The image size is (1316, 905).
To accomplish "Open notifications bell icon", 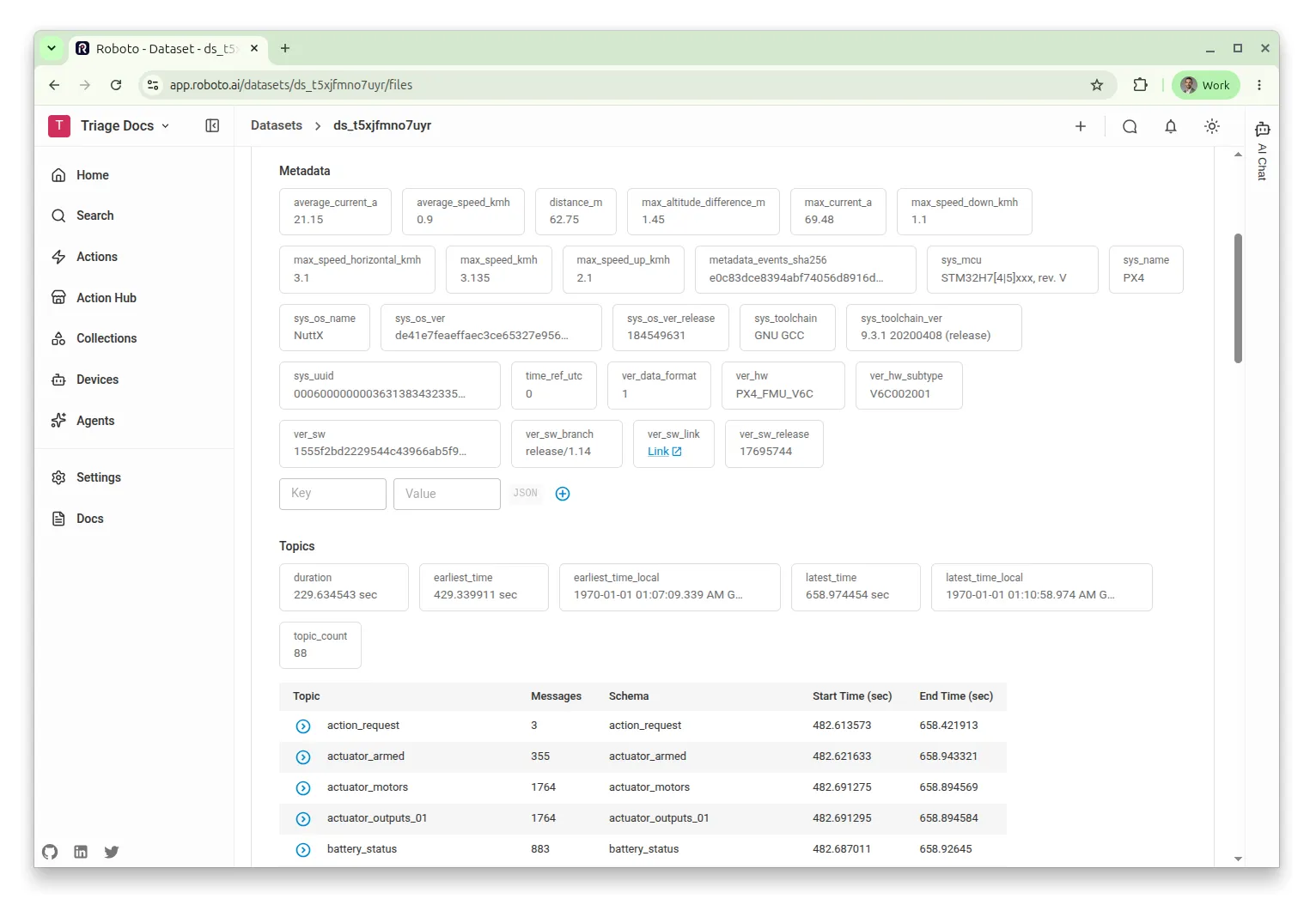I will click(1171, 126).
